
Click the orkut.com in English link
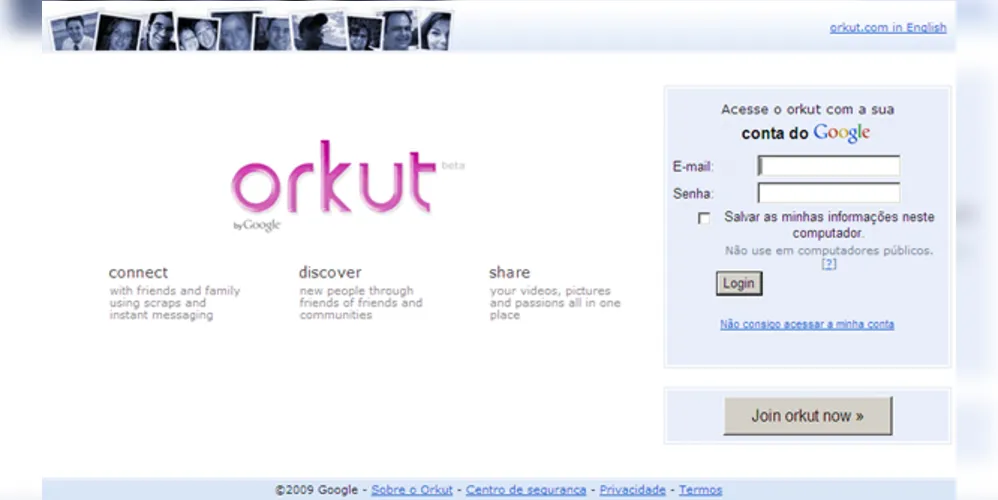(888, 27)
